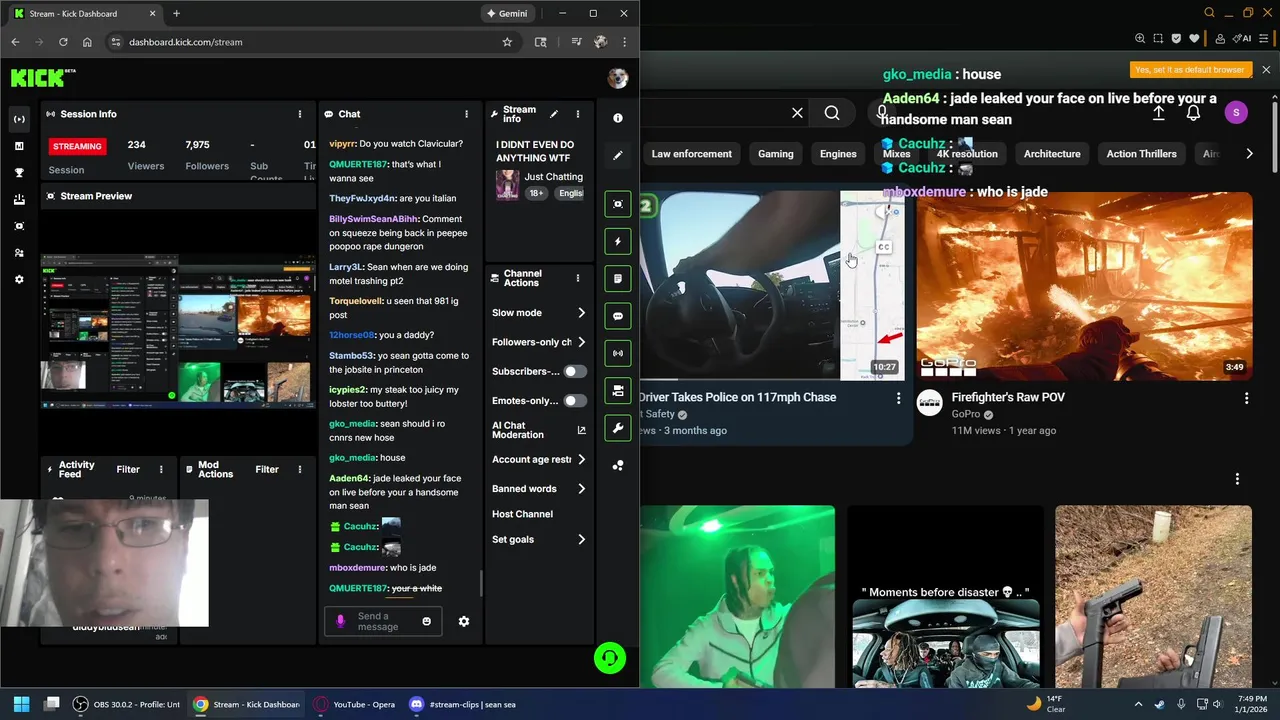Select the Architecture chip on YouTube
This screenshot has height=720, width=1280.
click(x=1052, y=154)
